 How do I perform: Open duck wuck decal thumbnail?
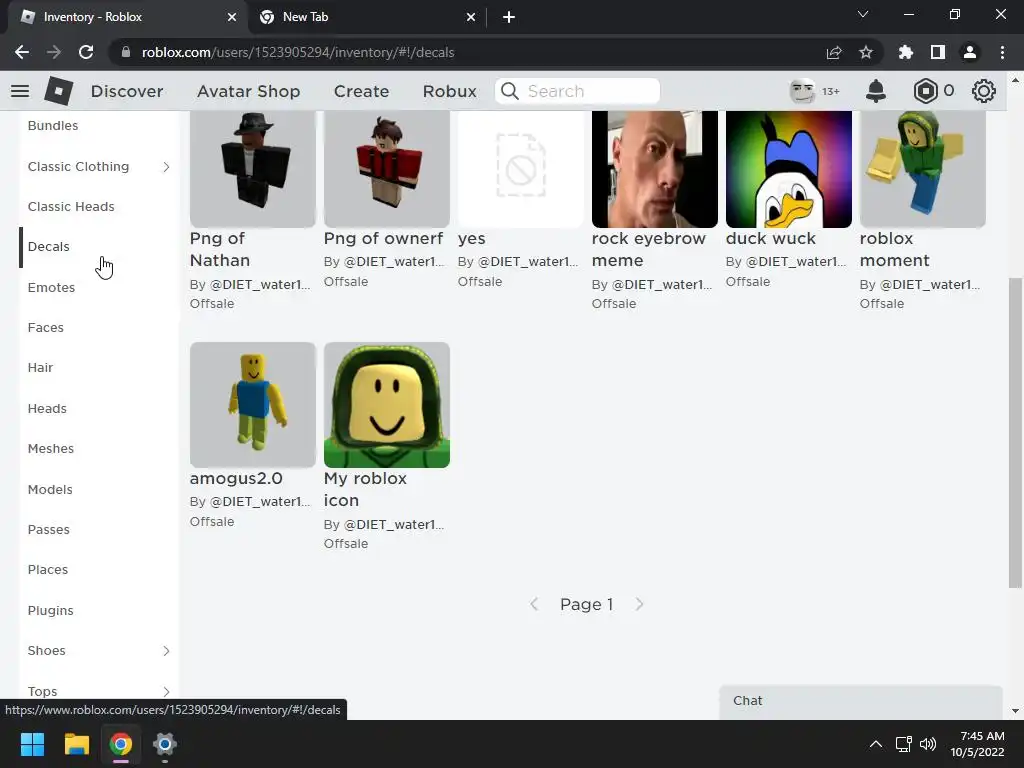(x=788, y=168)
